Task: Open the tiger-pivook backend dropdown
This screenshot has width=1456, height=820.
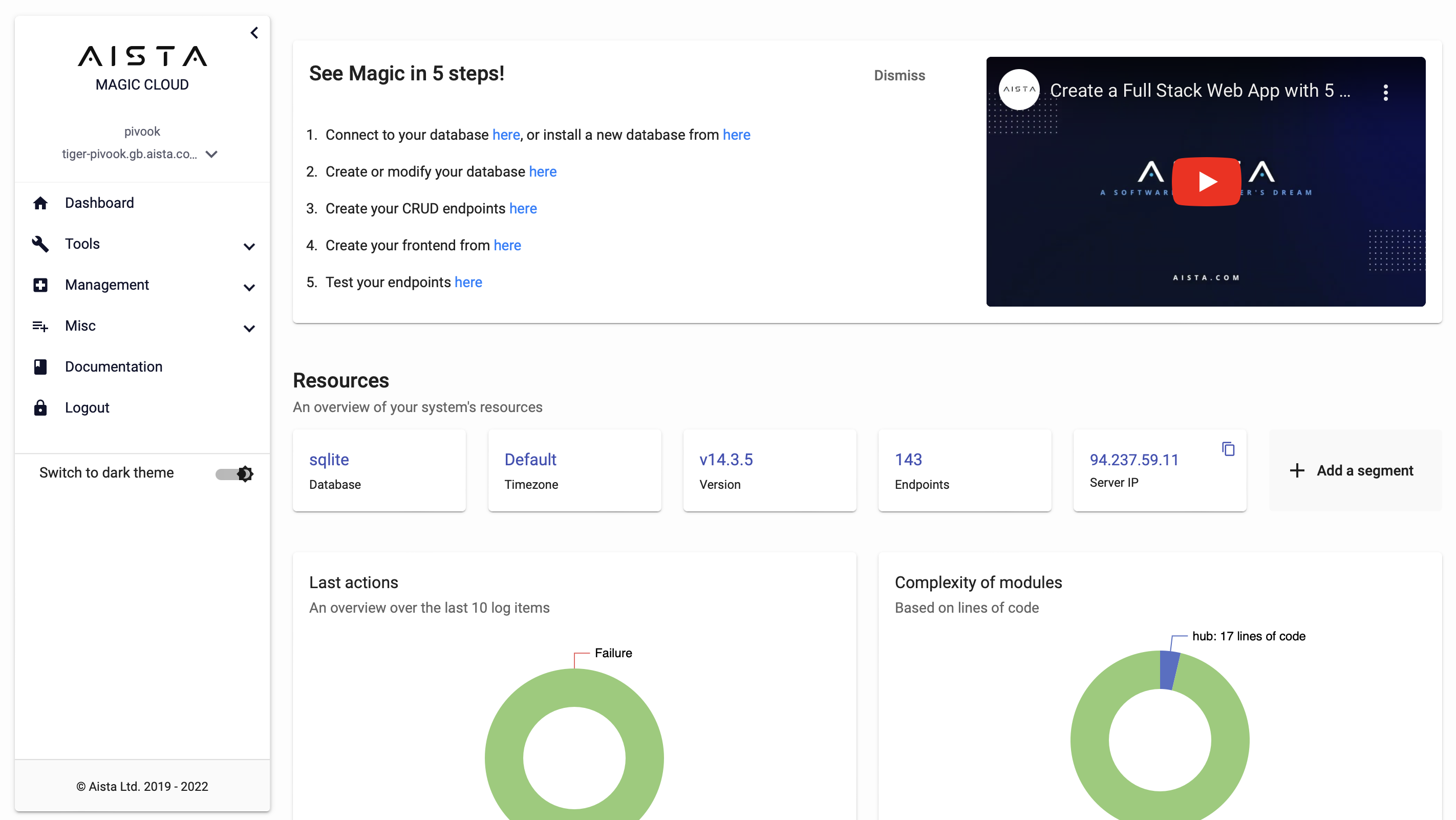Action: click(211, 154)
